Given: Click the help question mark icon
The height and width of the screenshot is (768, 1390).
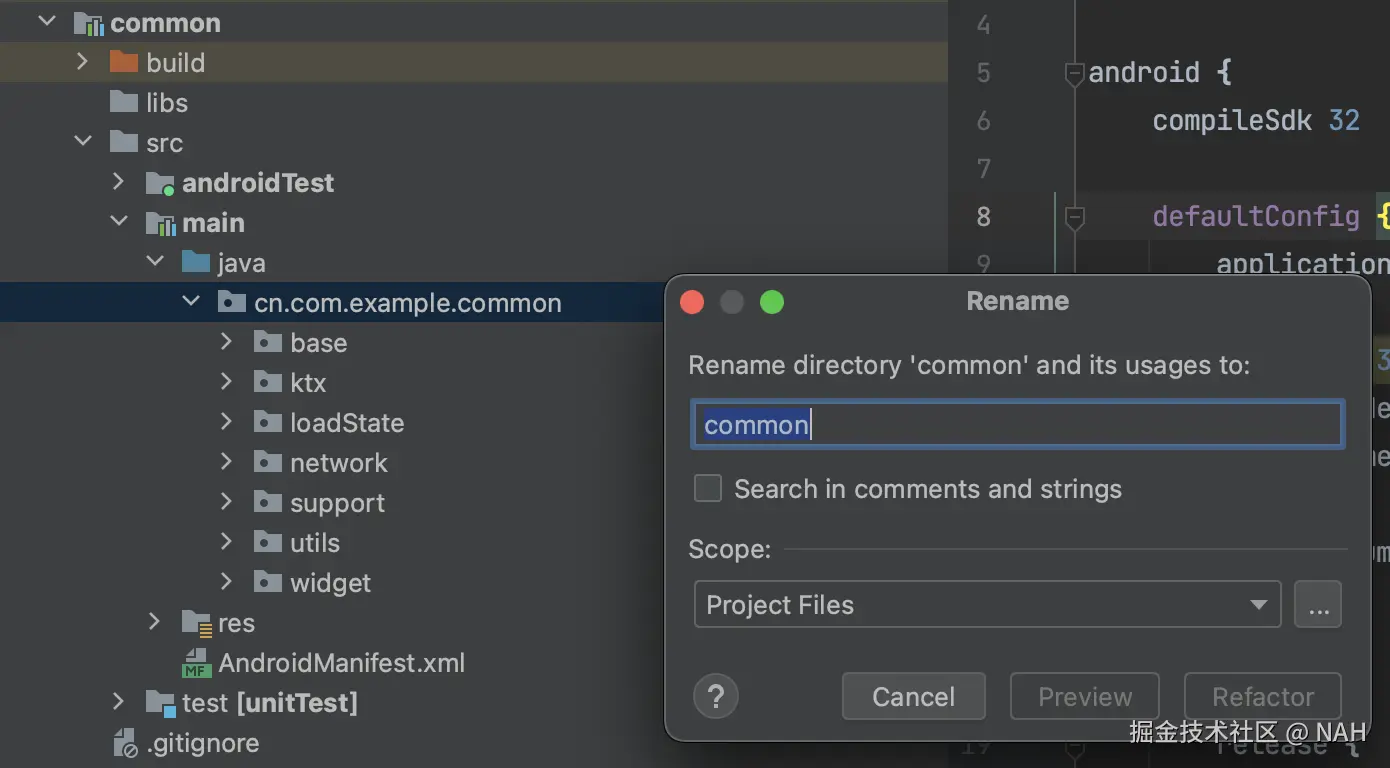Looking at the screenshot, I should pos(715,696).
